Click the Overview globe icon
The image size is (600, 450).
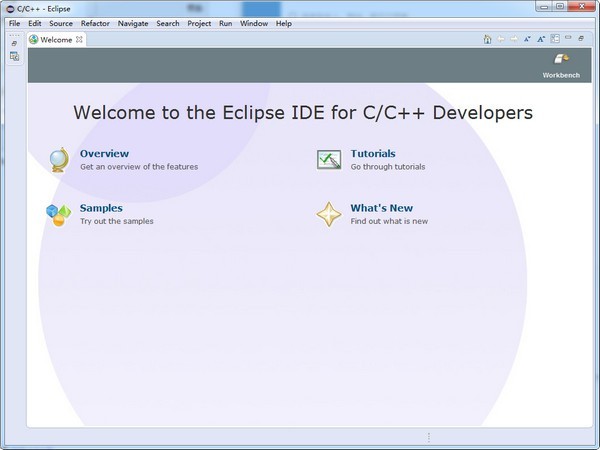(60, 160)
